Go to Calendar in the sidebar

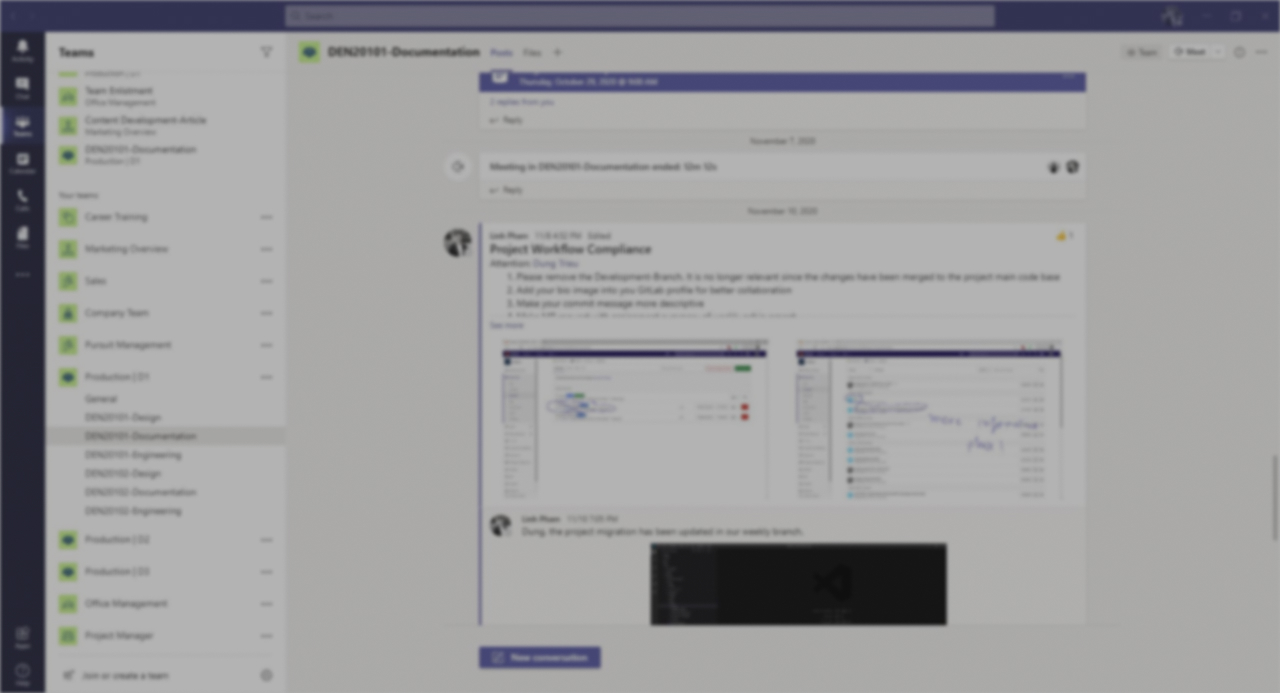tap(22, 163)
